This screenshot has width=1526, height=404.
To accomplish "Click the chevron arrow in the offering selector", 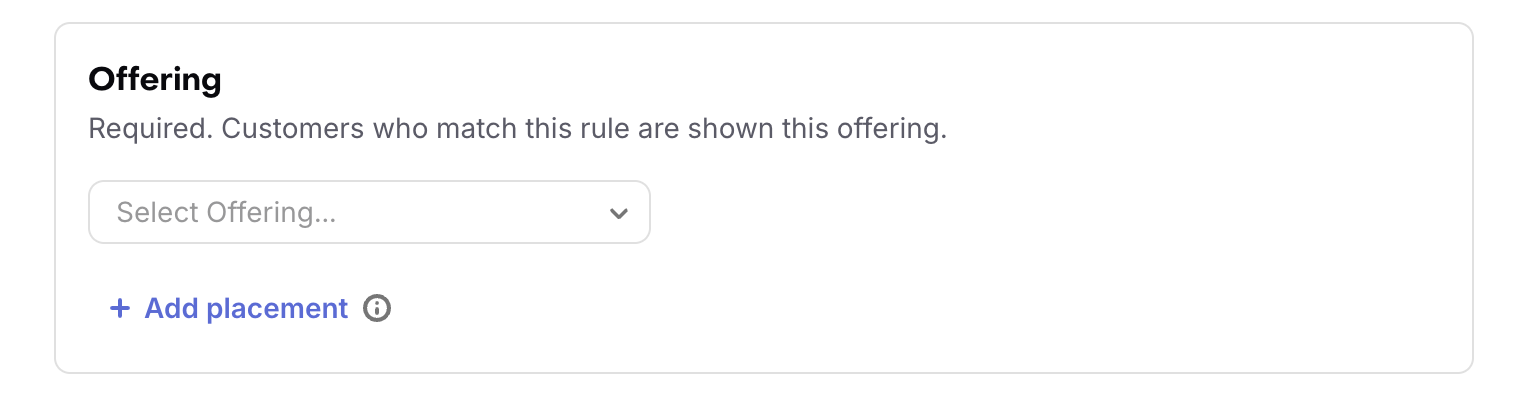I will tap(619, 213).
